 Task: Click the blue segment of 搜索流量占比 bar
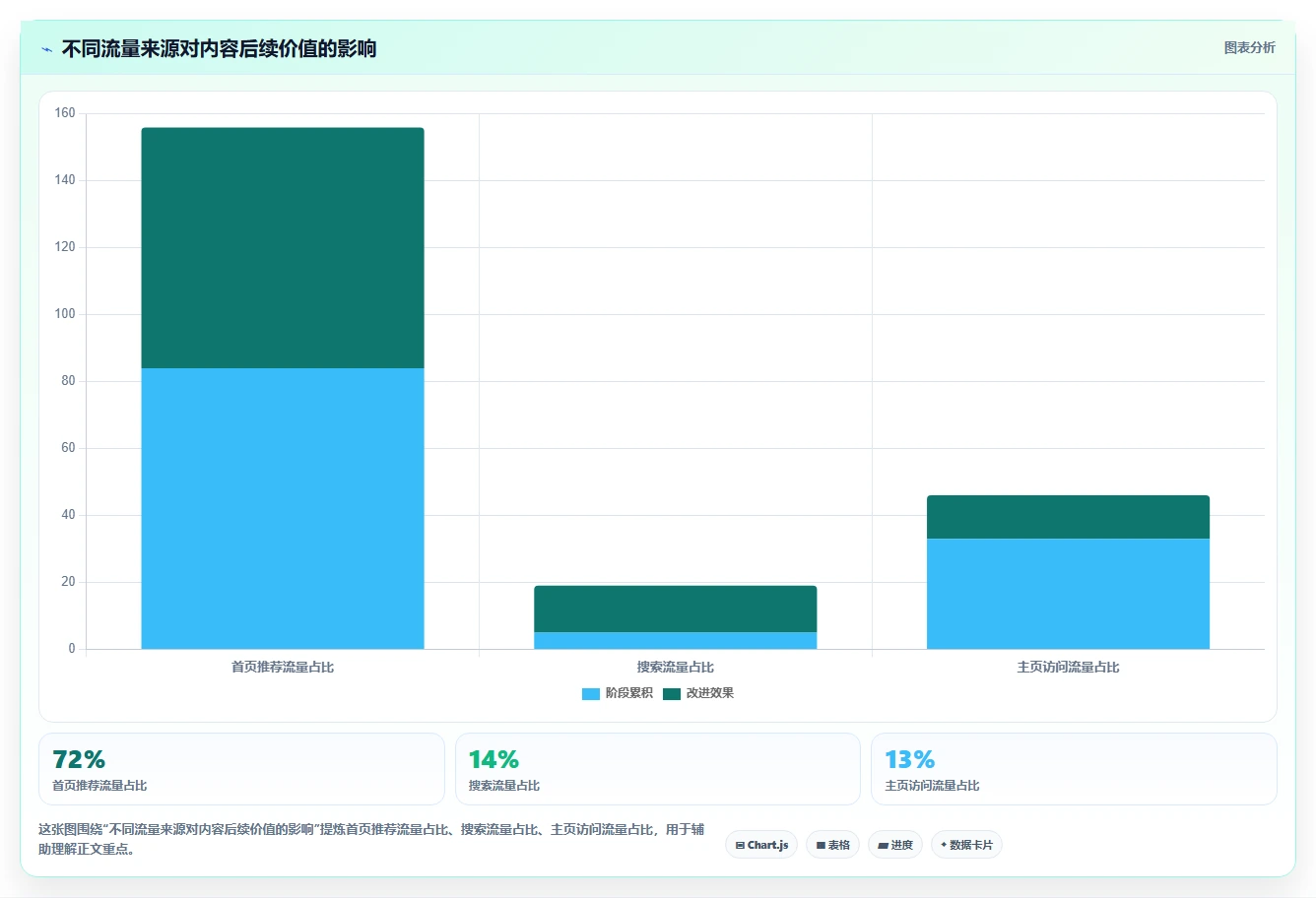(x=676, y=640)
